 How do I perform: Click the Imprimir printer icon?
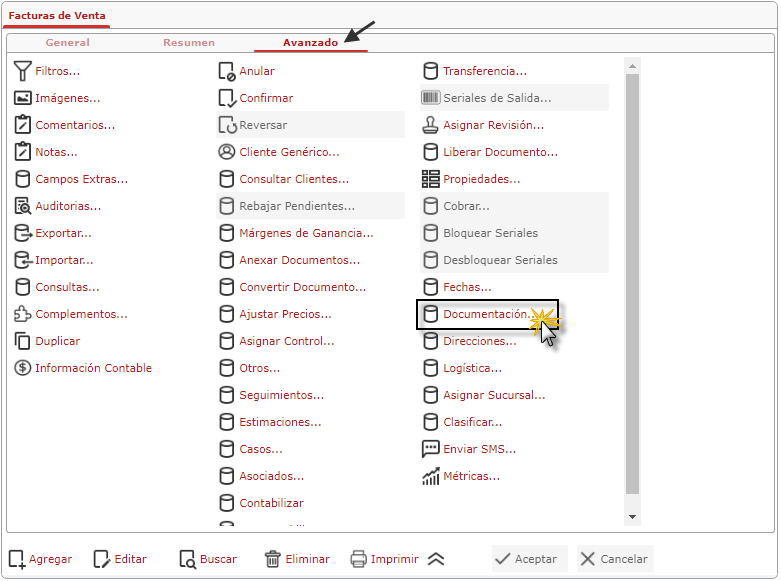(x=359, y=559)
